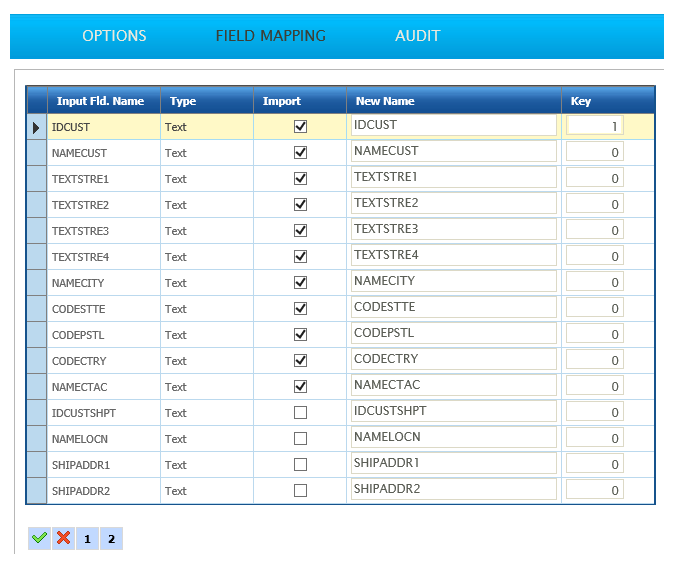Click the green checkmark select-all icon
This screenshot has width=674, height=564.
39,538
